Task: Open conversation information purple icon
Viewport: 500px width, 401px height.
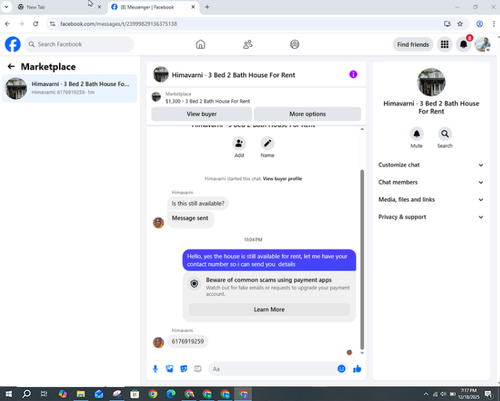Action: (353, 74)
